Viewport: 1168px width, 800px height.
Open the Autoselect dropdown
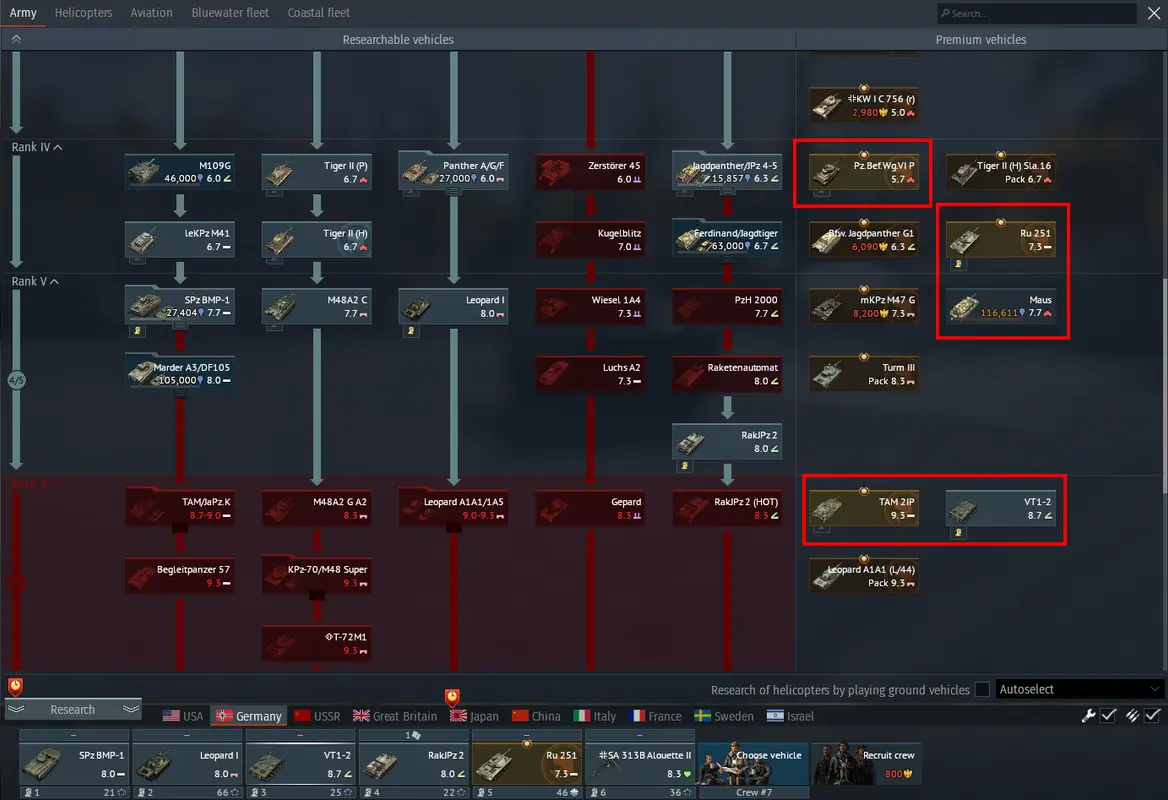[1080, 690]
